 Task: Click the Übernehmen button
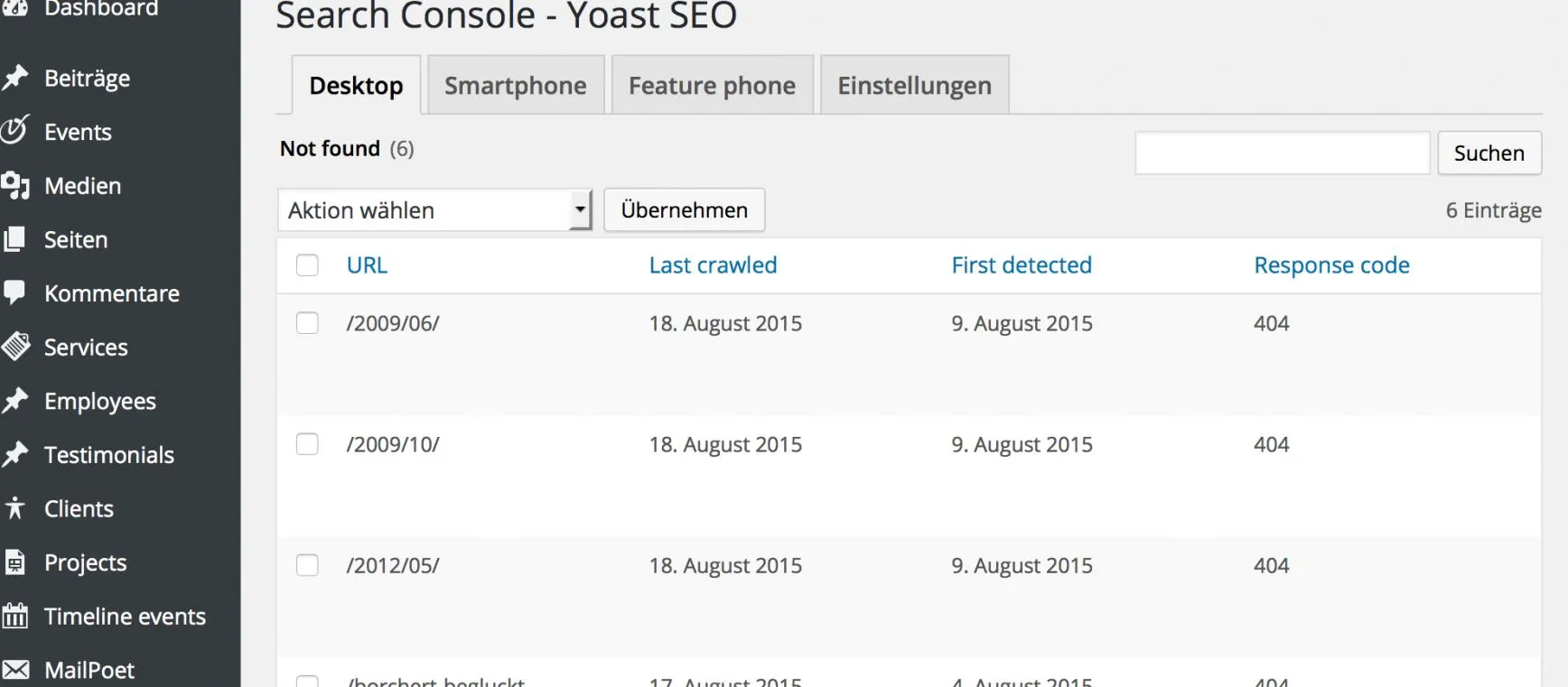[685, 209]
